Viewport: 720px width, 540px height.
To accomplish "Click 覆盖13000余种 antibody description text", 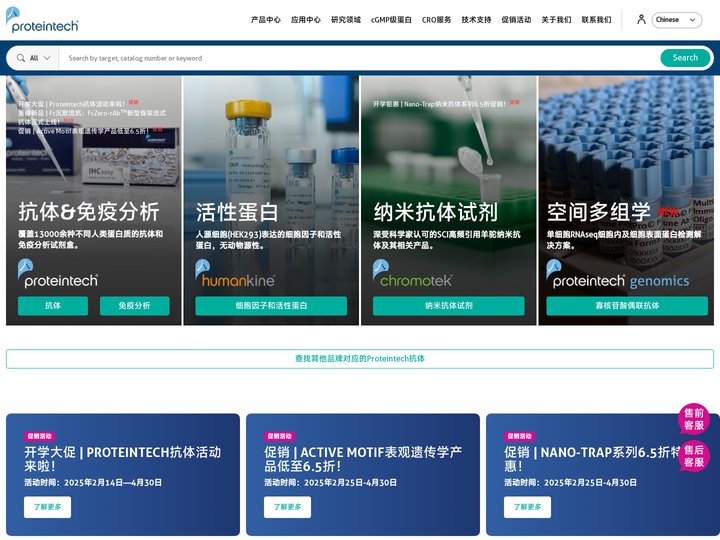I will [x=90, y=239].
